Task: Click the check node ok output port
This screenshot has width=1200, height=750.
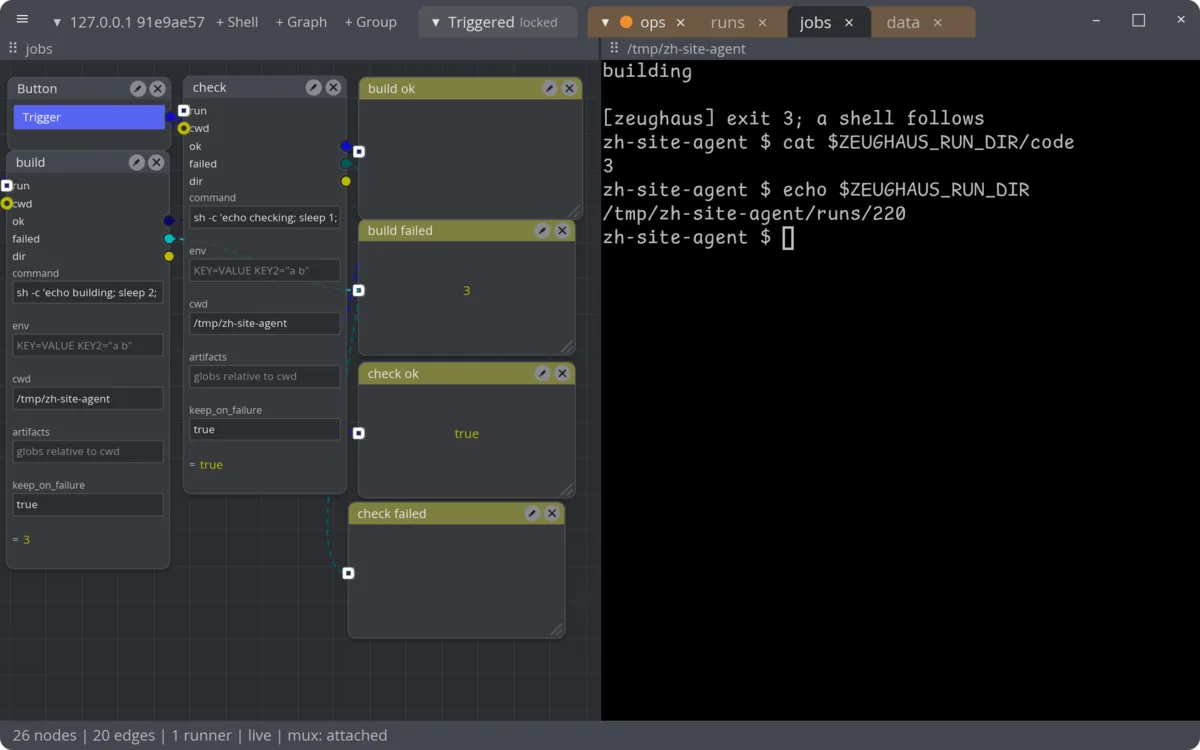Action: coord(346,146)
